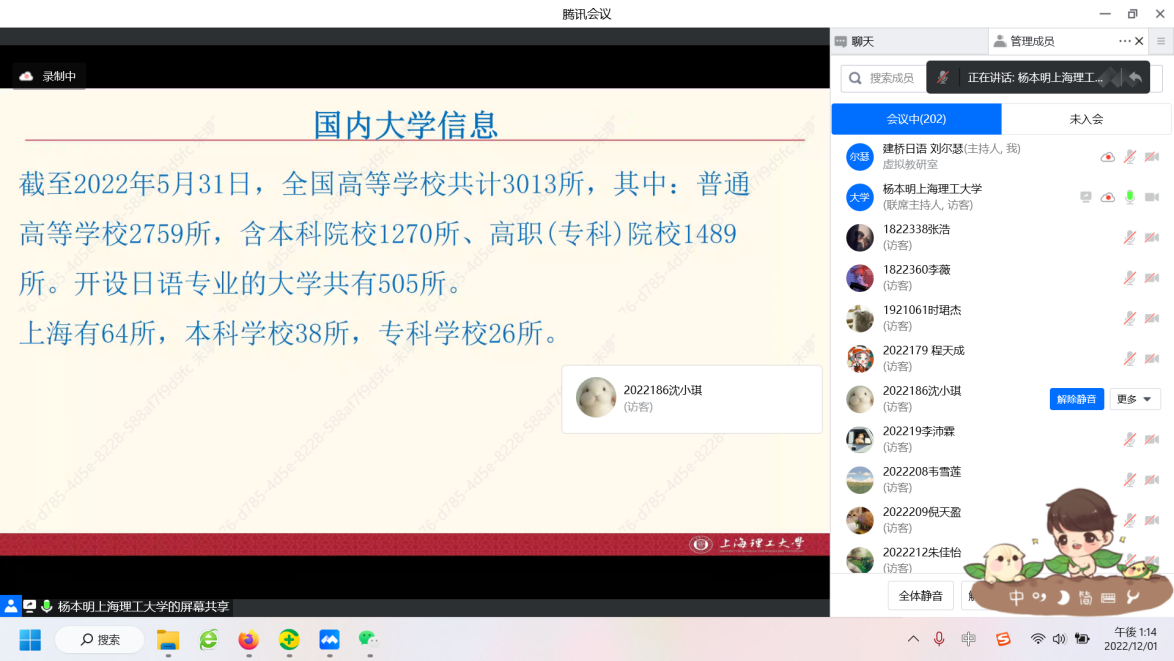Click the 全体静音 button

[920, 595]
